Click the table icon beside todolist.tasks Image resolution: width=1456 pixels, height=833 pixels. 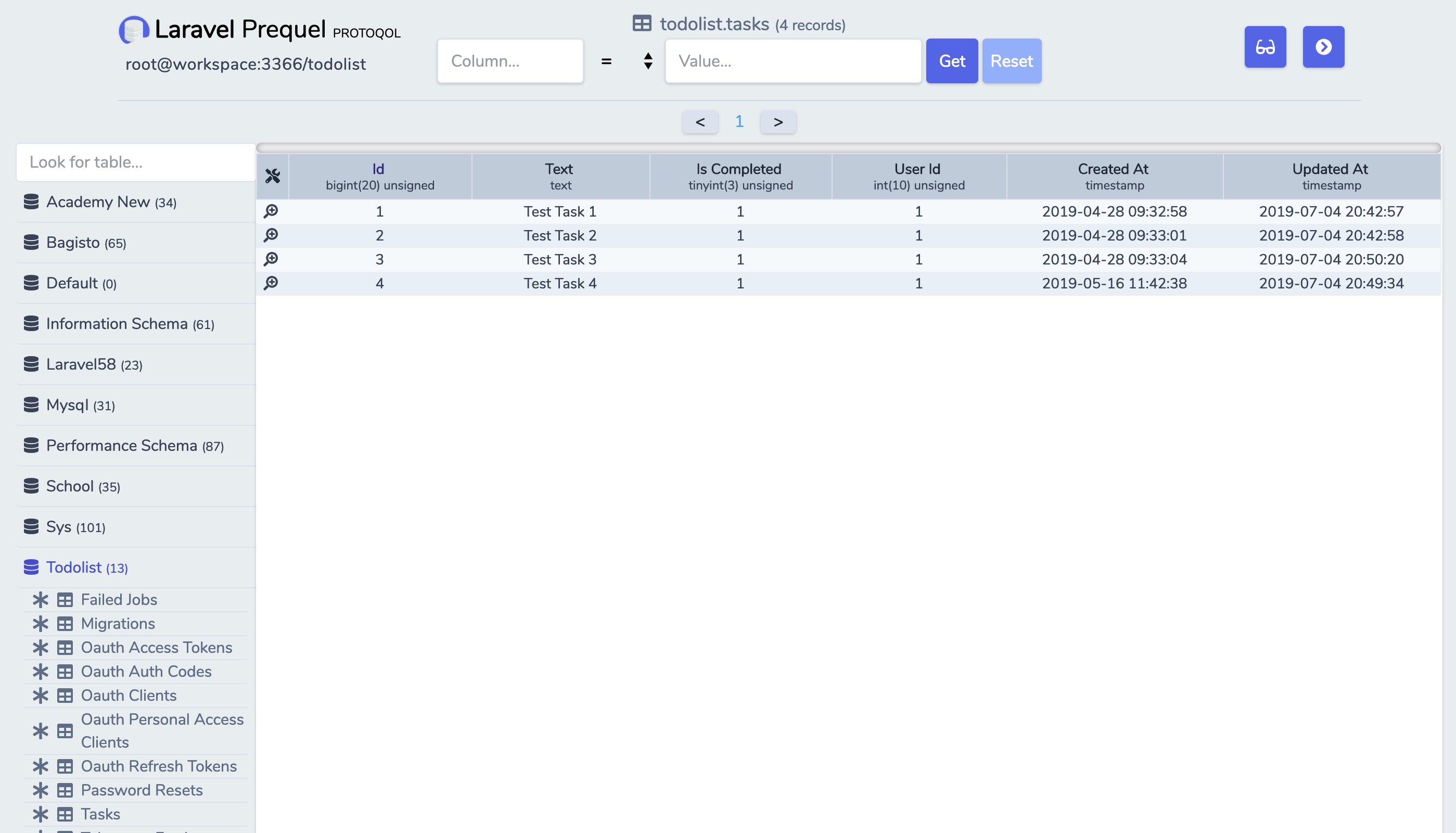[642, 23]
